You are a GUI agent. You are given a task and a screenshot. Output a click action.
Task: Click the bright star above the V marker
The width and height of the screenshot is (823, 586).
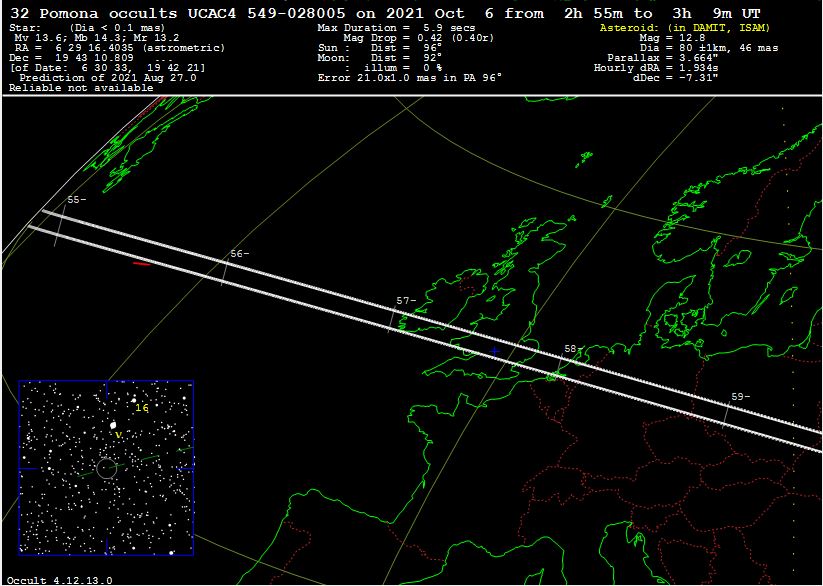(113, 425)
